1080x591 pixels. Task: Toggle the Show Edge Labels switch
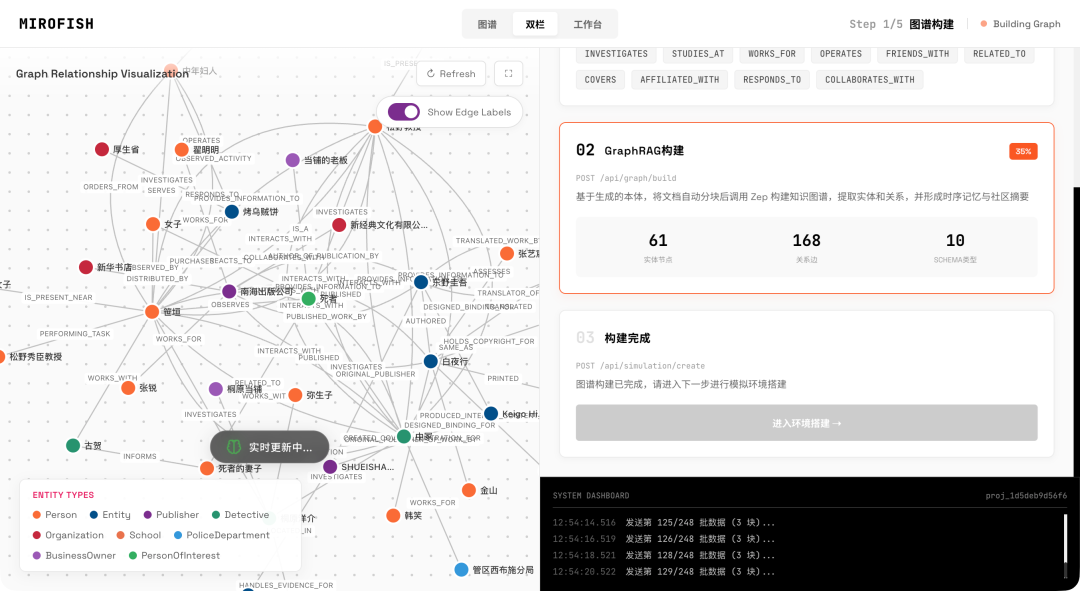coord(404,112)
